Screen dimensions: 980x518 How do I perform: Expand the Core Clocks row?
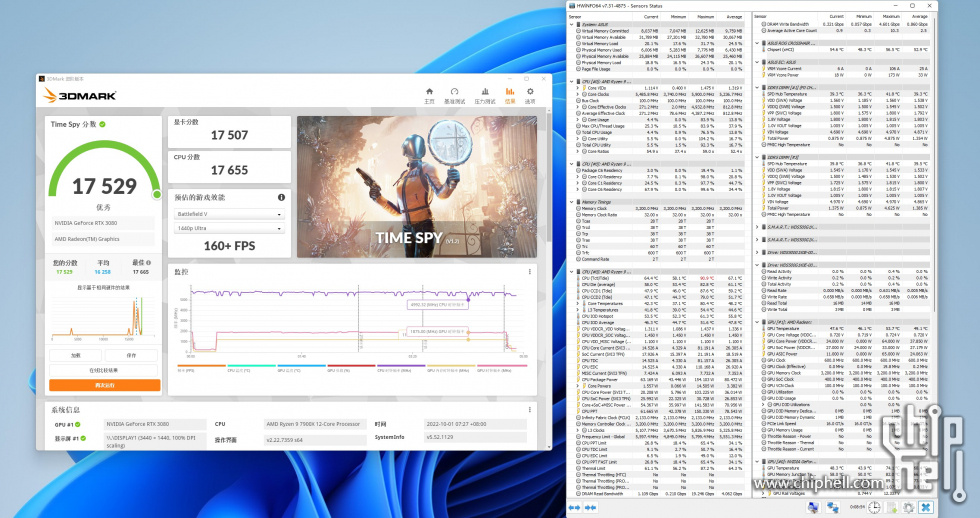pos(578,94)
